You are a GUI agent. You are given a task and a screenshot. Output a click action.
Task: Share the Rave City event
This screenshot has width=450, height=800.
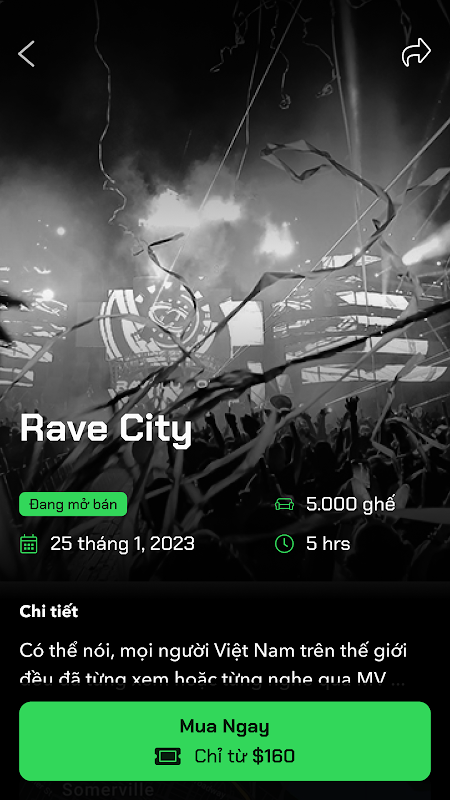click(x=416, y=52)
